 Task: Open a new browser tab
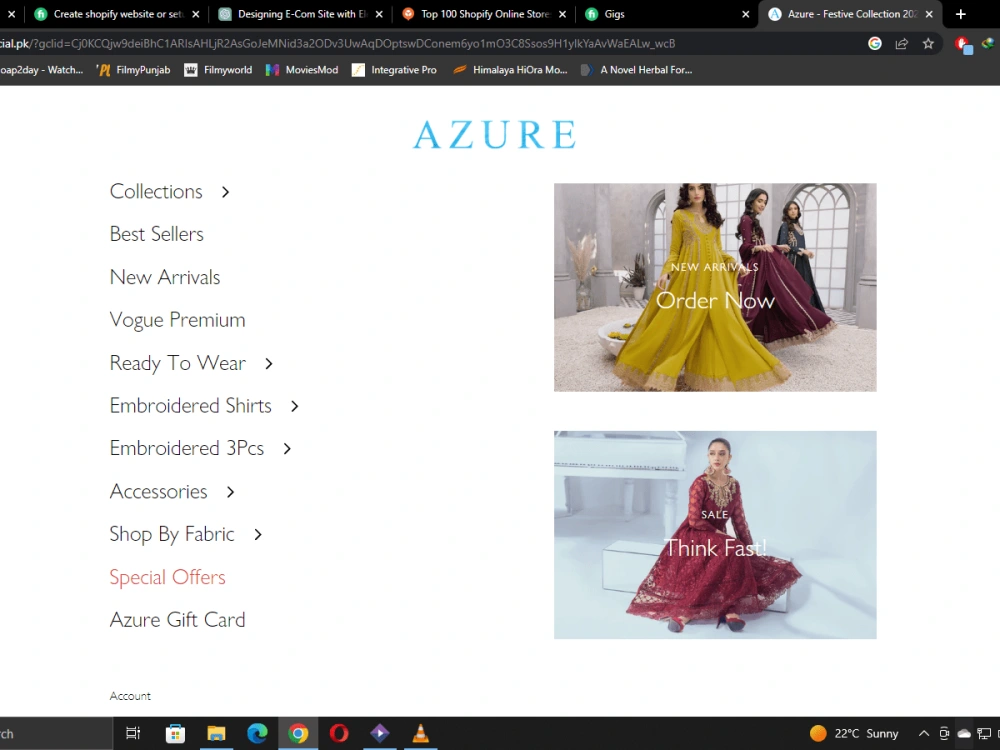(x=960, y=14)
